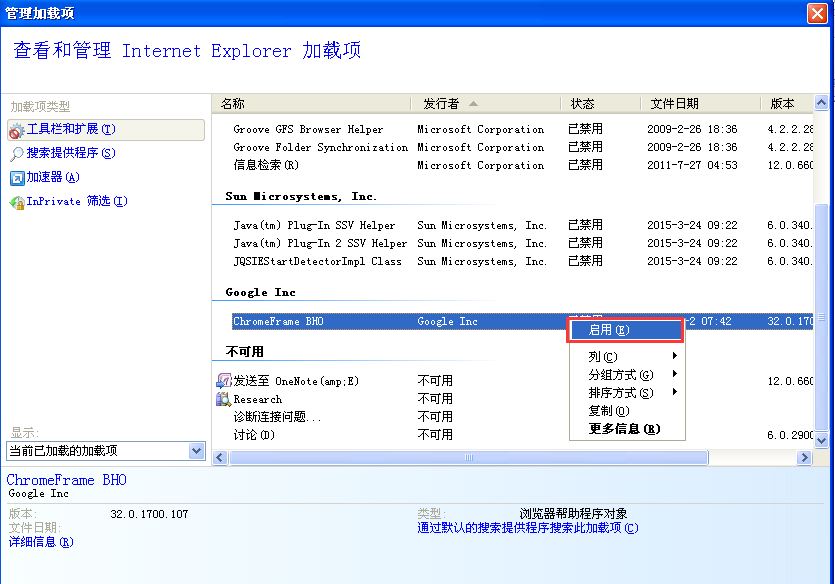This screenshot has height=584, width=835.
Task: Click the vertical scrollbar up arrow
Action: [822, 103]
